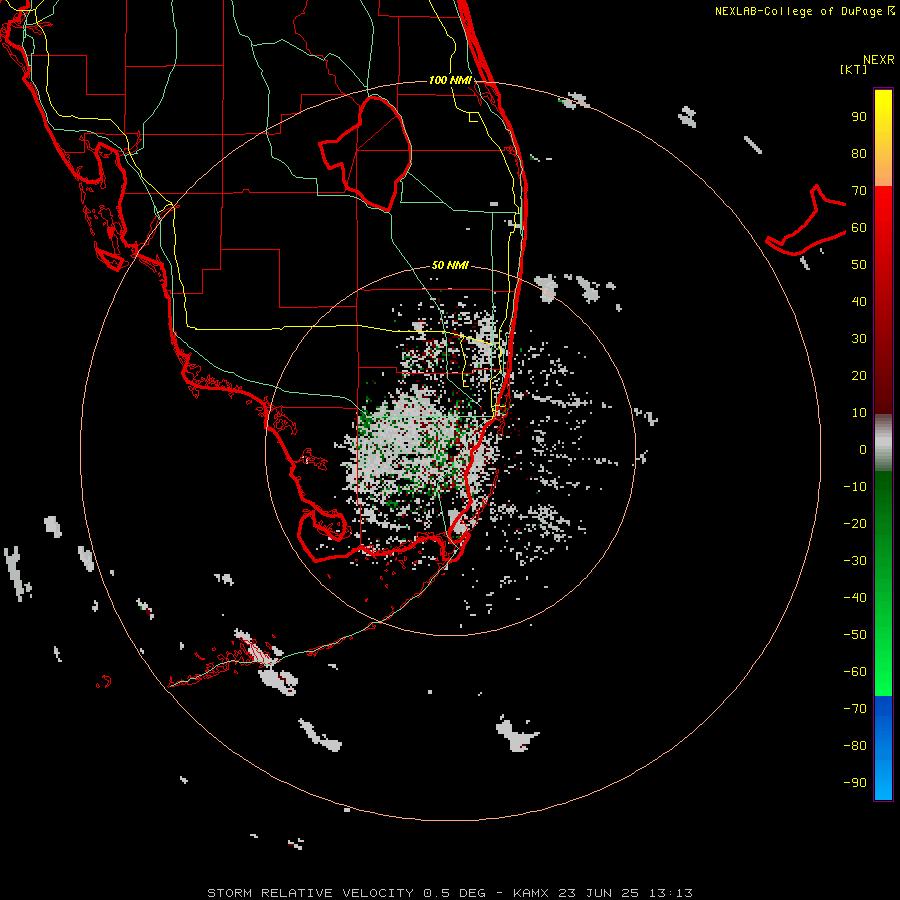Click the 90 value on velocity scale
900x900 pixels.
point(859,117)
